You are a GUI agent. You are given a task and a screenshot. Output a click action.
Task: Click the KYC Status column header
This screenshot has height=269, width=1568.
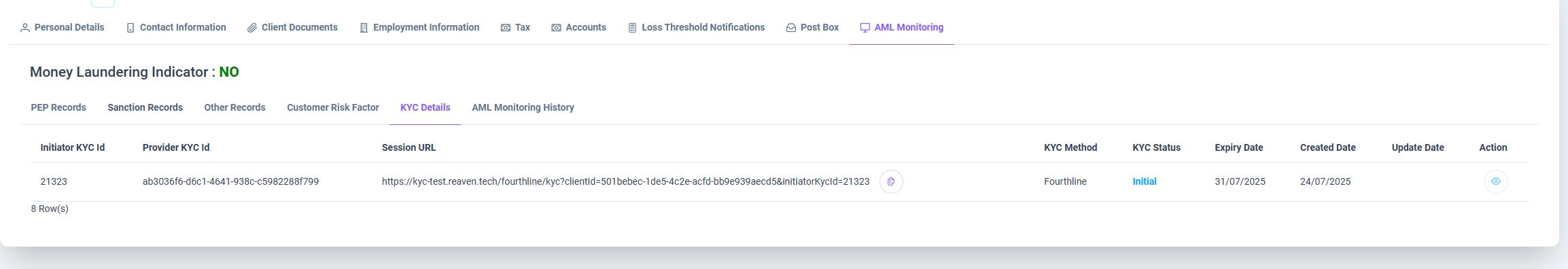click(x=1156, y=147)
